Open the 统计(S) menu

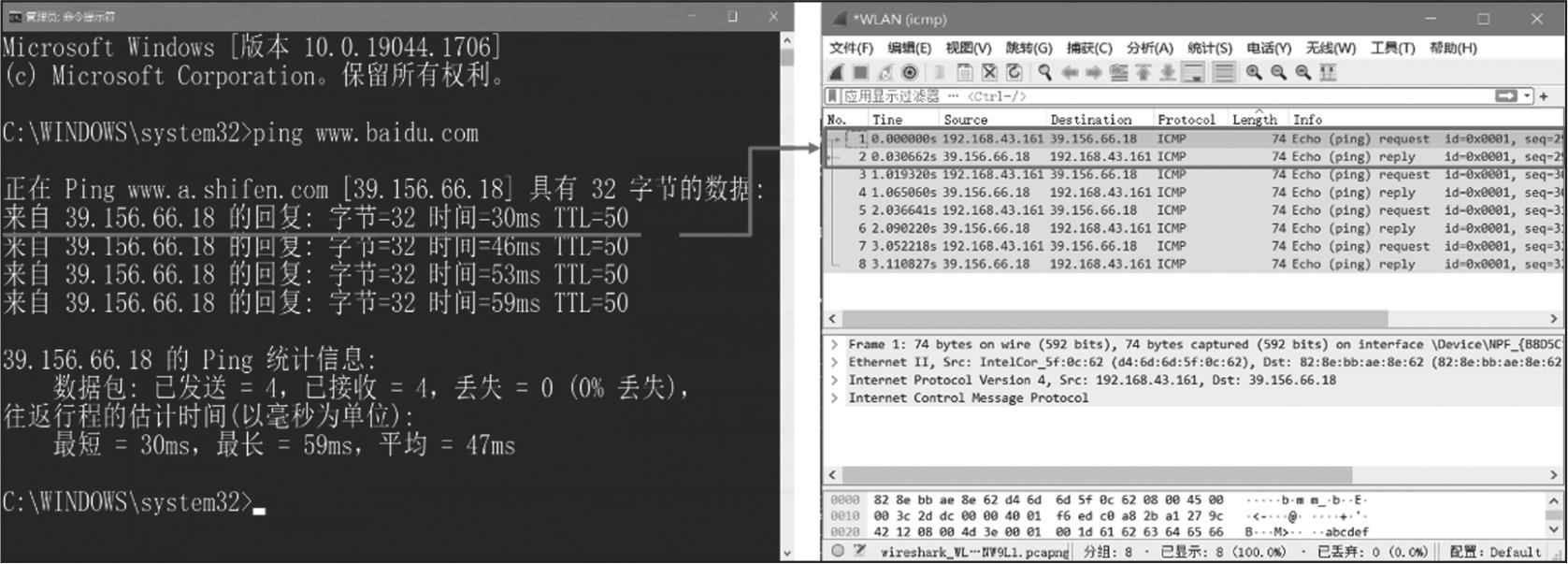[x=1210, y=48]
